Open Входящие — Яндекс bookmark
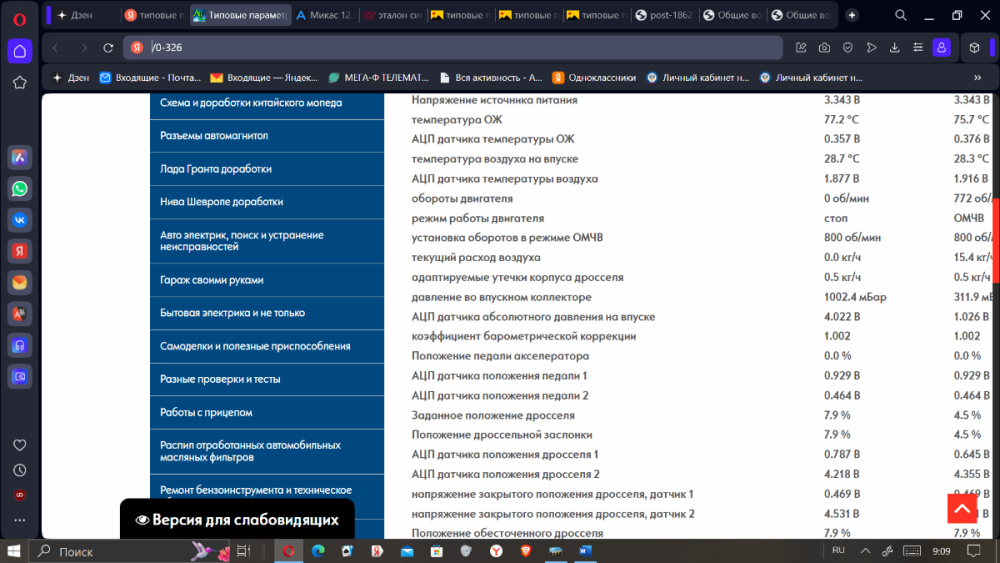1000x563 pixels. point(264,78)
